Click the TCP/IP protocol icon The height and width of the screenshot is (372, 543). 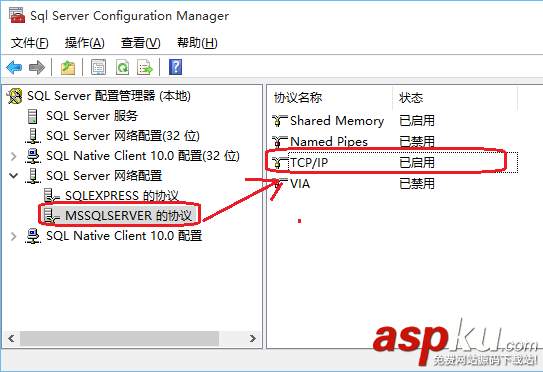click(279, 162)
